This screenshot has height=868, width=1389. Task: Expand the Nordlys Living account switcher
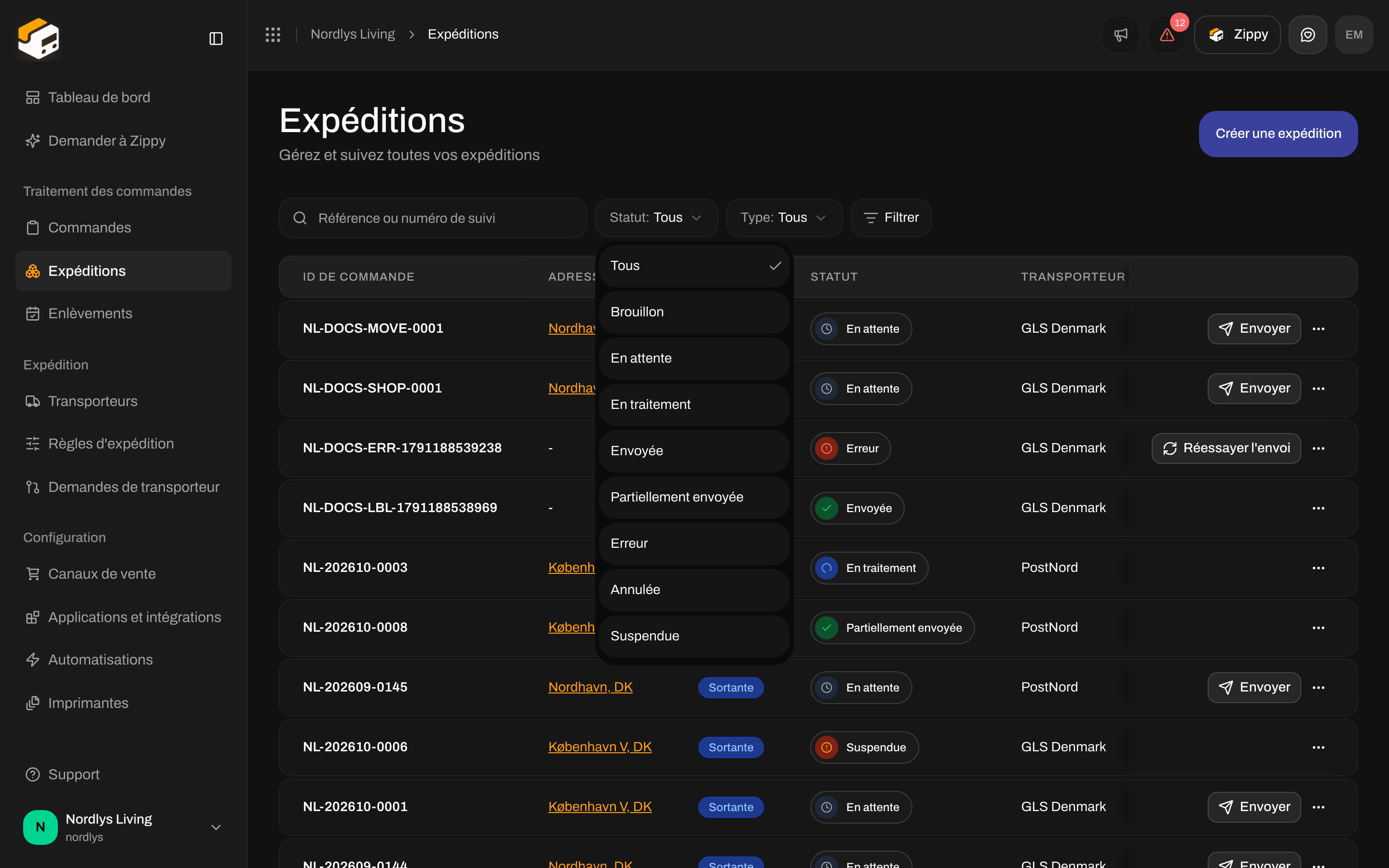click(x=123, y=827)
